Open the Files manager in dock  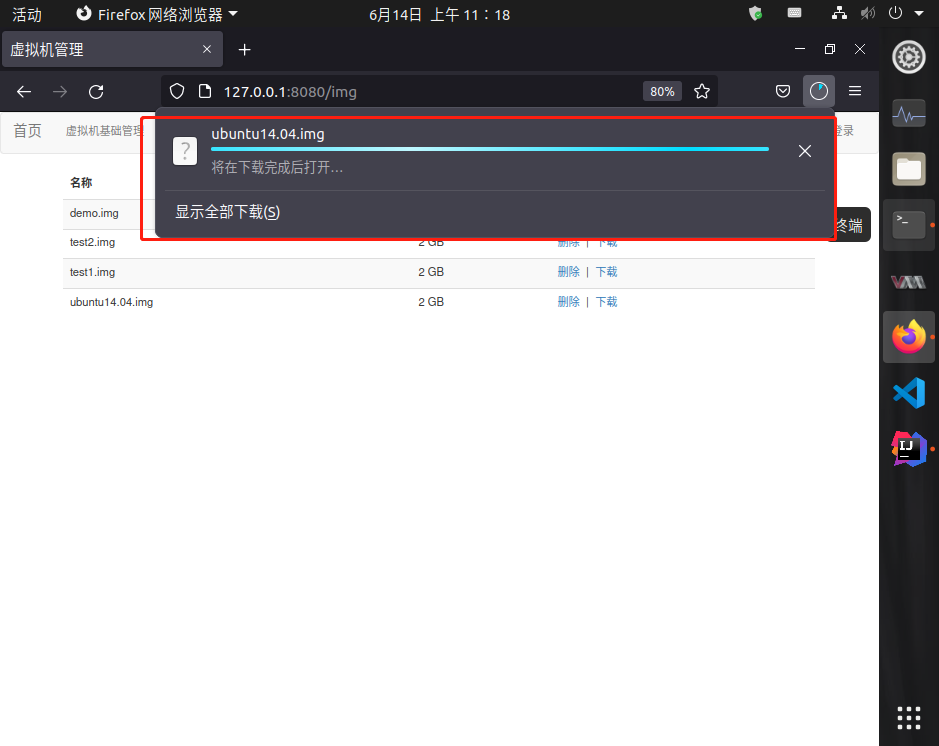[909, 169]
